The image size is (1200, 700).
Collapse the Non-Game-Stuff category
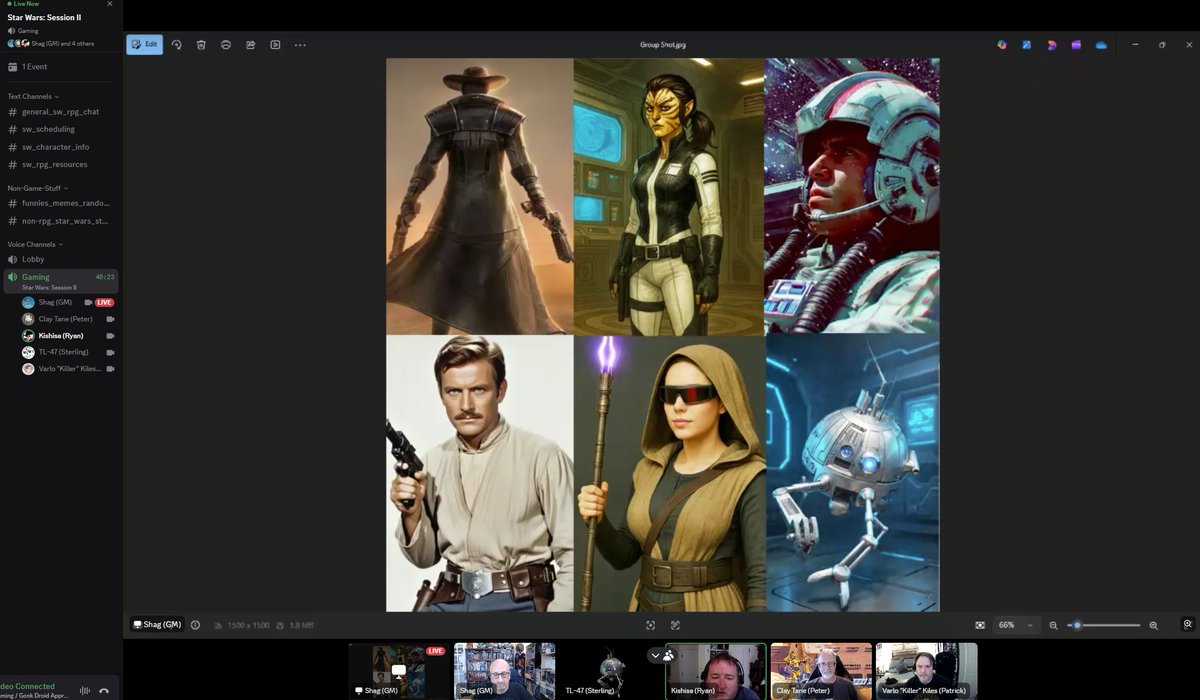37,188
